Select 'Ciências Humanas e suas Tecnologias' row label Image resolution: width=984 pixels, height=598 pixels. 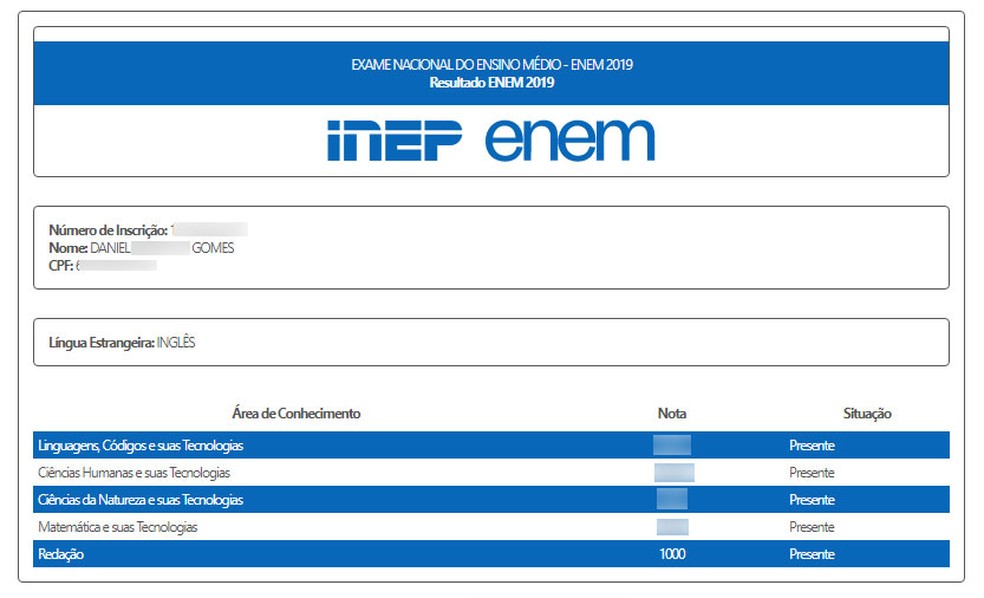(x=134, y=473)
